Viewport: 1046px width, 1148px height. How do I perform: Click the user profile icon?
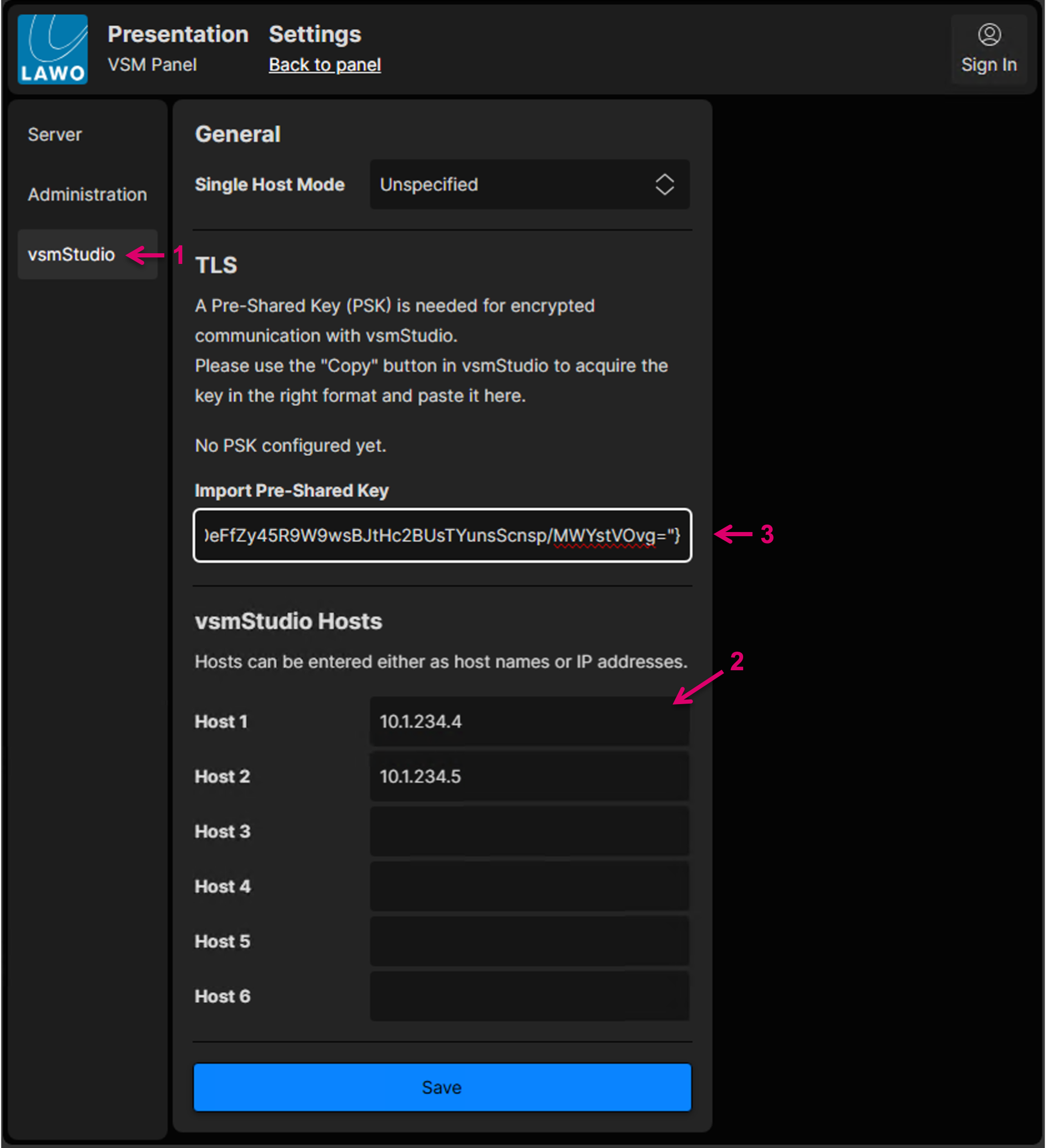989,35
